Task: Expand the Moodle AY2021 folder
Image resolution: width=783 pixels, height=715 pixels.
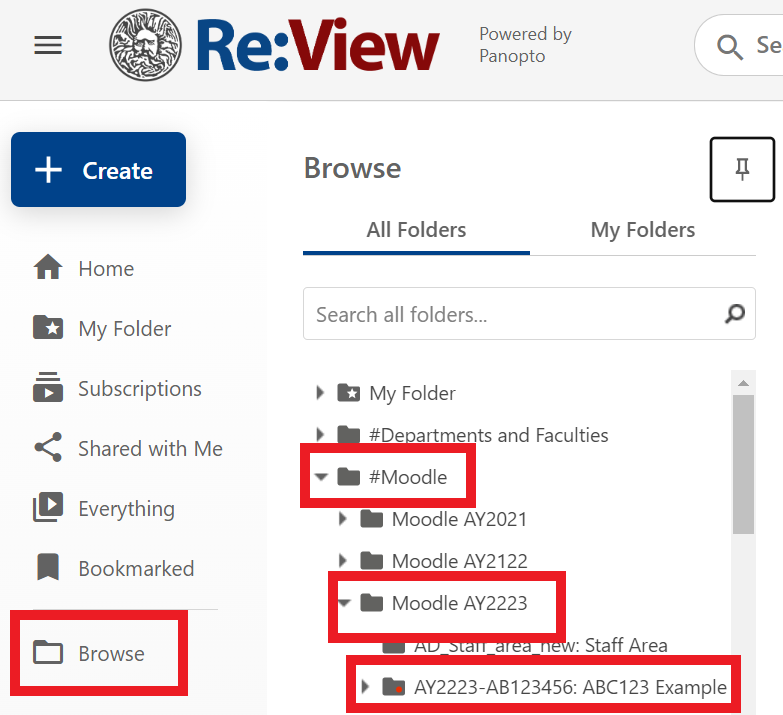Action: pyautogui.click(x=343, y=518)
